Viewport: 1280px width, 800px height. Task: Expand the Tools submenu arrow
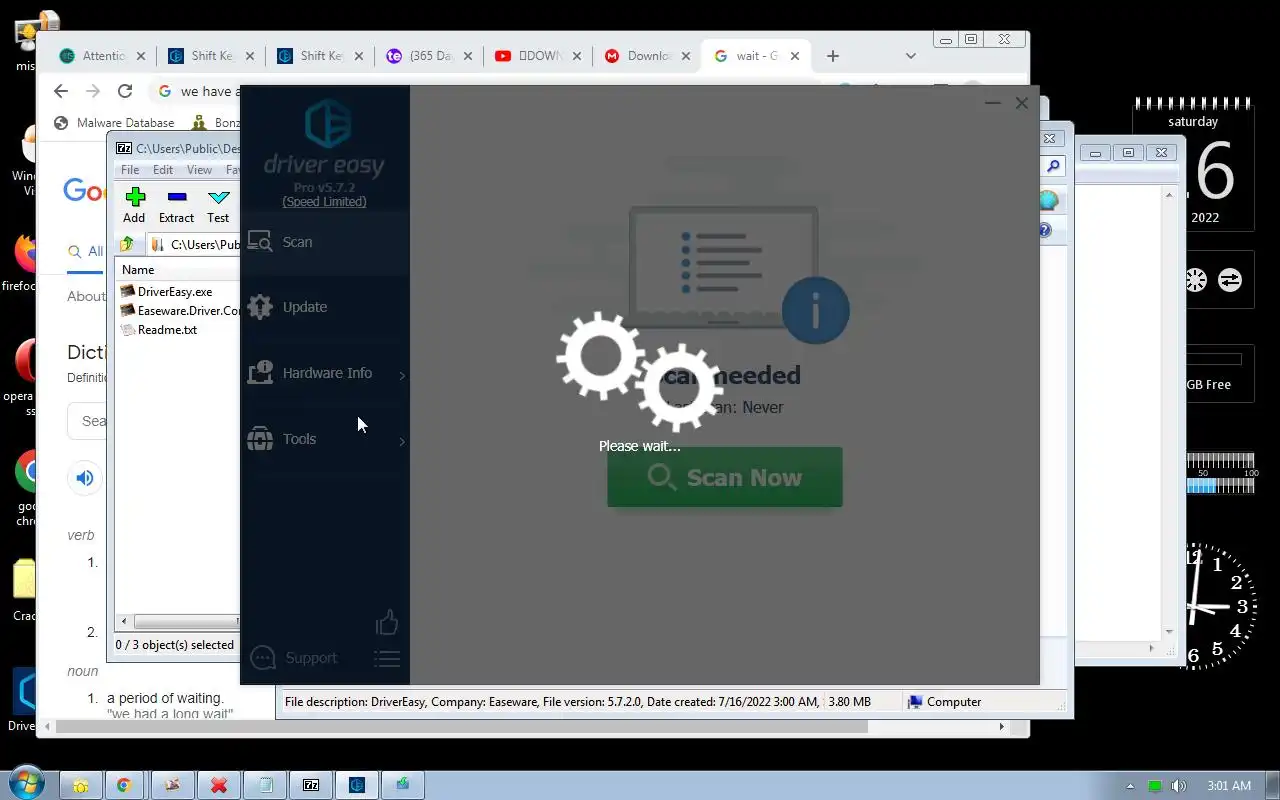402,441
